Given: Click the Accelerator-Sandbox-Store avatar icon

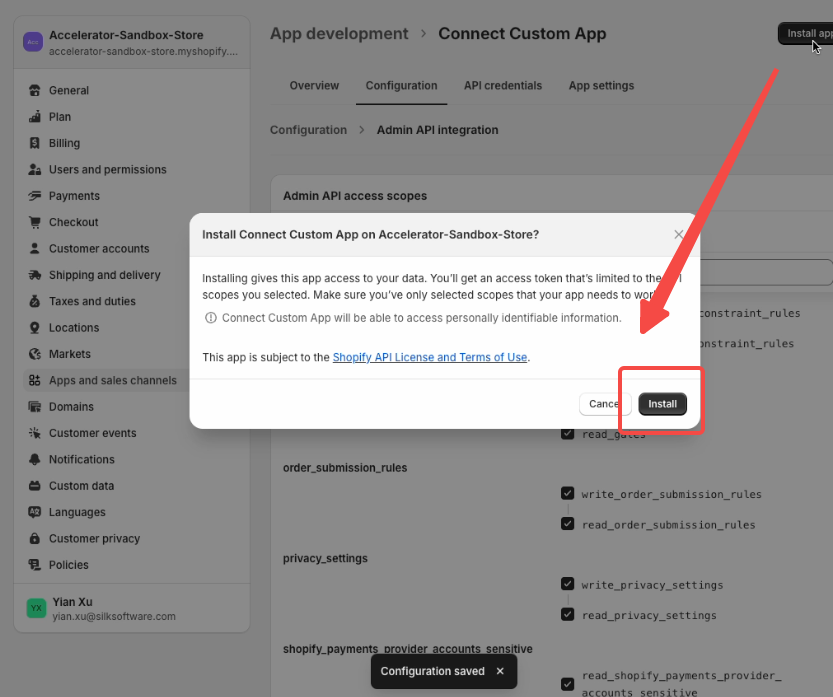Looking at the screenshot, I should [x=33, y=42].
